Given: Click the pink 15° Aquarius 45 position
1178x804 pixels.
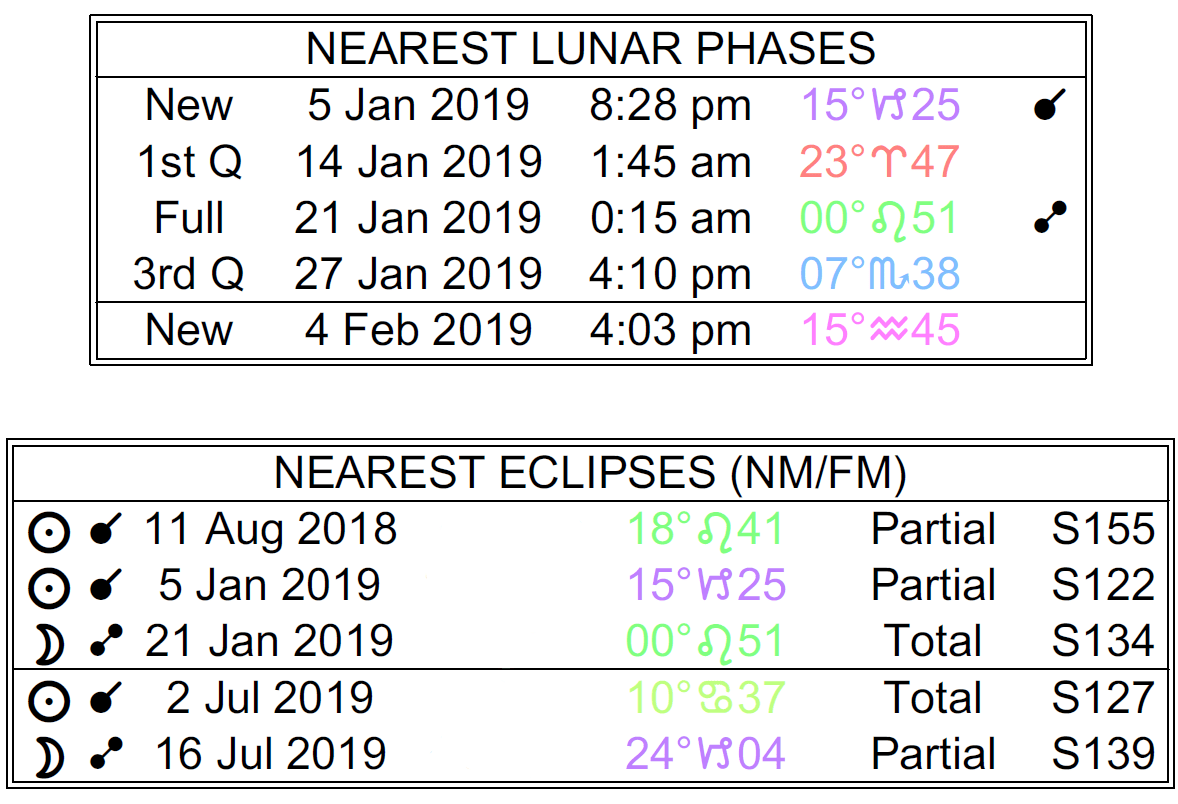Looking at the screenshot, I should (881, 330).
